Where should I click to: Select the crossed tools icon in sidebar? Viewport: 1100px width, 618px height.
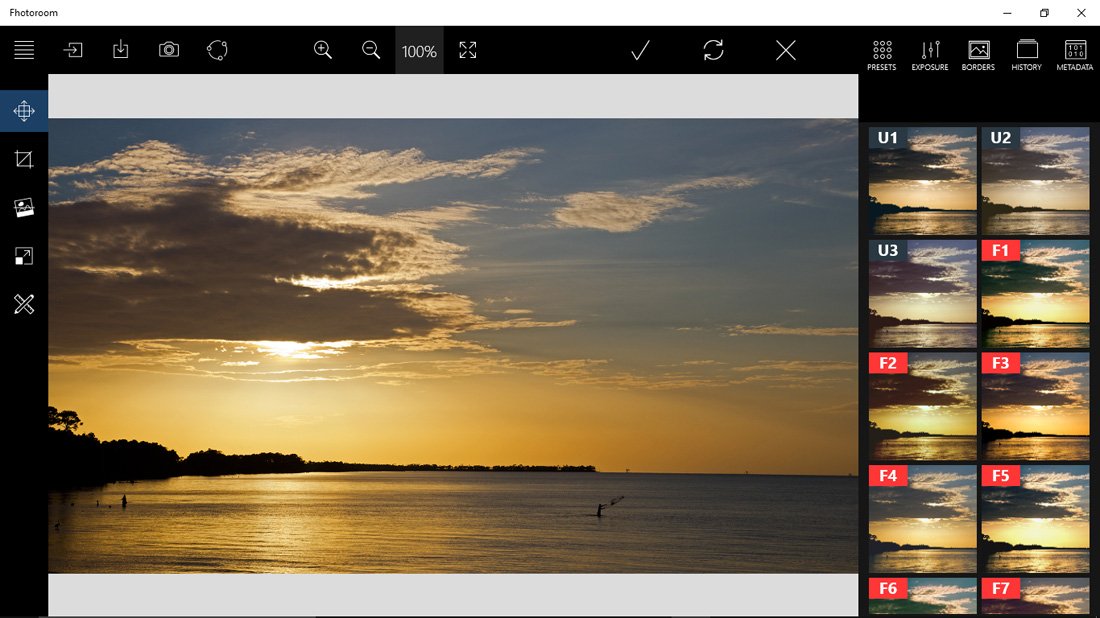[x=24, y=304]
